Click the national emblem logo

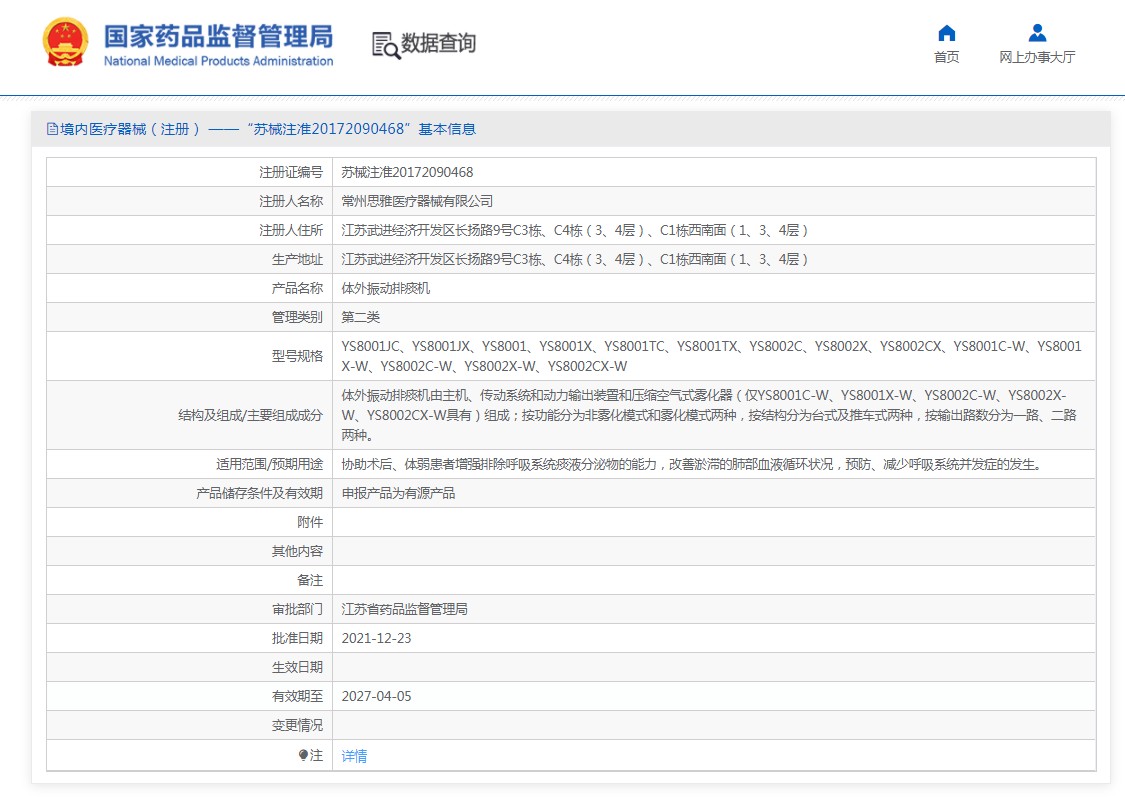coord(65,43)
